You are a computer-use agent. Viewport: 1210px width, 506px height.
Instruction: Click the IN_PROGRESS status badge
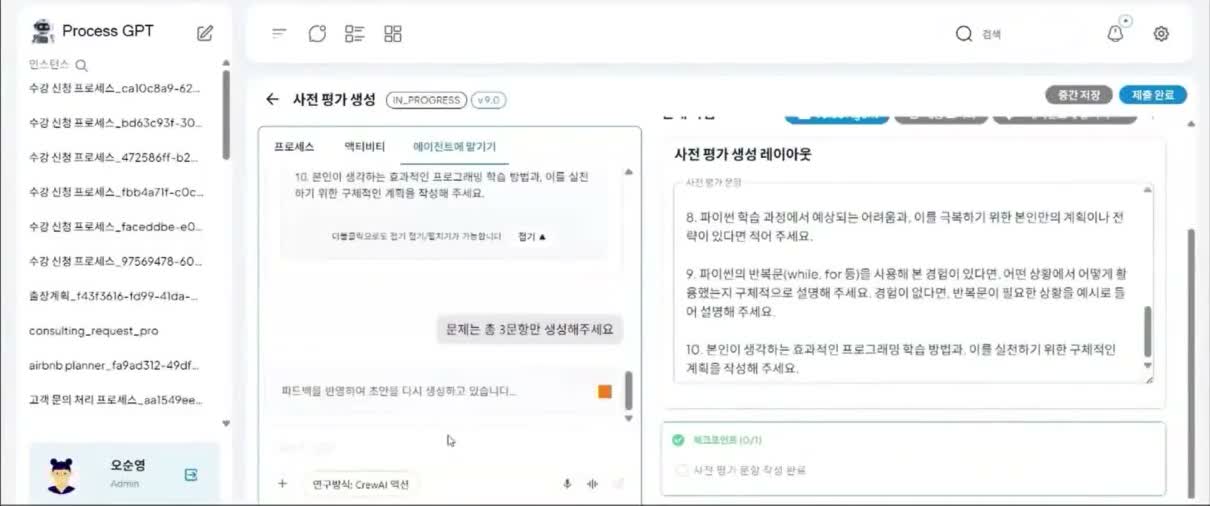click(x=426, y=100)
